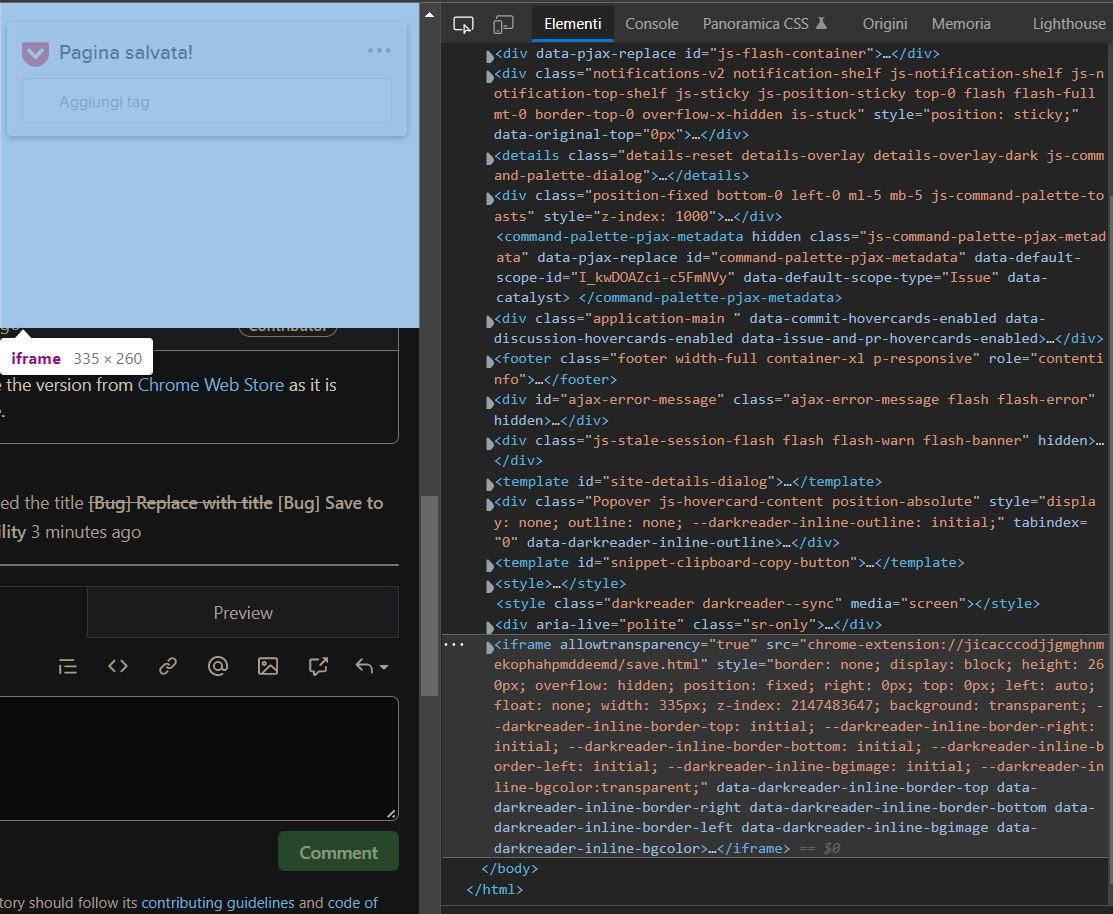Attach an image via the image icon
The width and height of the screenshot is (1113, 914).
pos(267,666)
